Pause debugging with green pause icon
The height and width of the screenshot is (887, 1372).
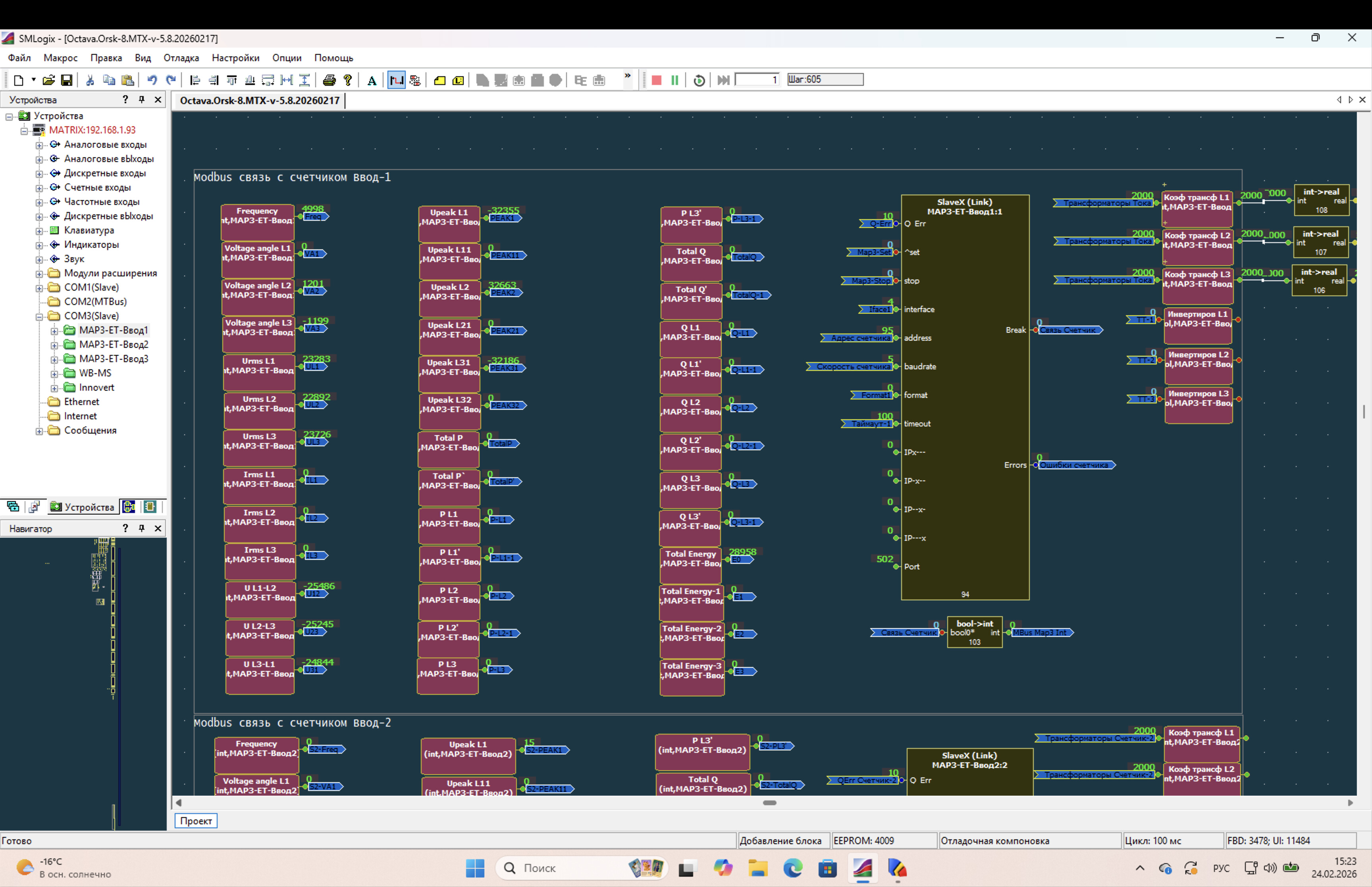[675, 80]
